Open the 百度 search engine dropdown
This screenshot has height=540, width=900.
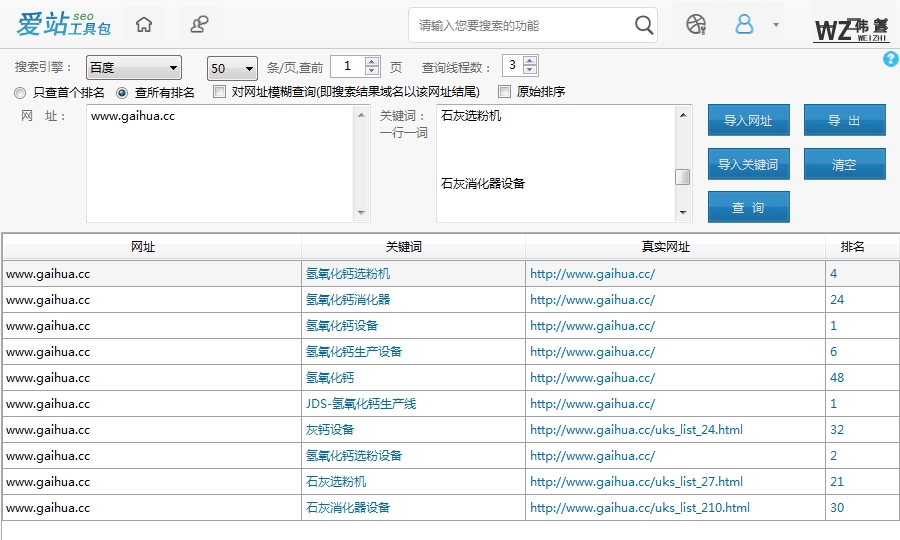tap(134, 68)
